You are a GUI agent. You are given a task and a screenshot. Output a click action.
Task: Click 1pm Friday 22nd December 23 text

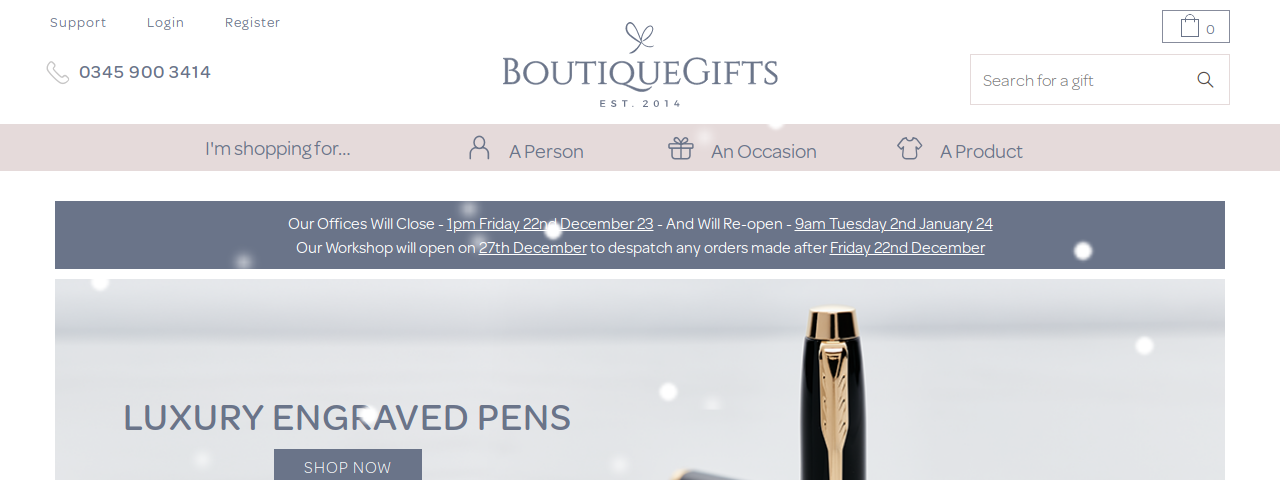[550, 224]
